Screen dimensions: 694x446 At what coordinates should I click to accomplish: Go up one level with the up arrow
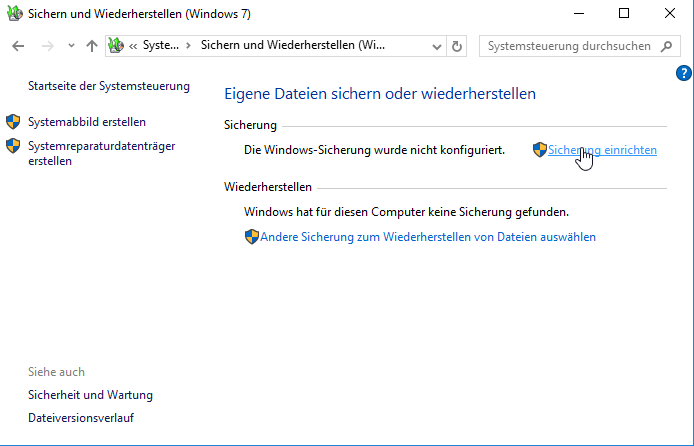92,46
